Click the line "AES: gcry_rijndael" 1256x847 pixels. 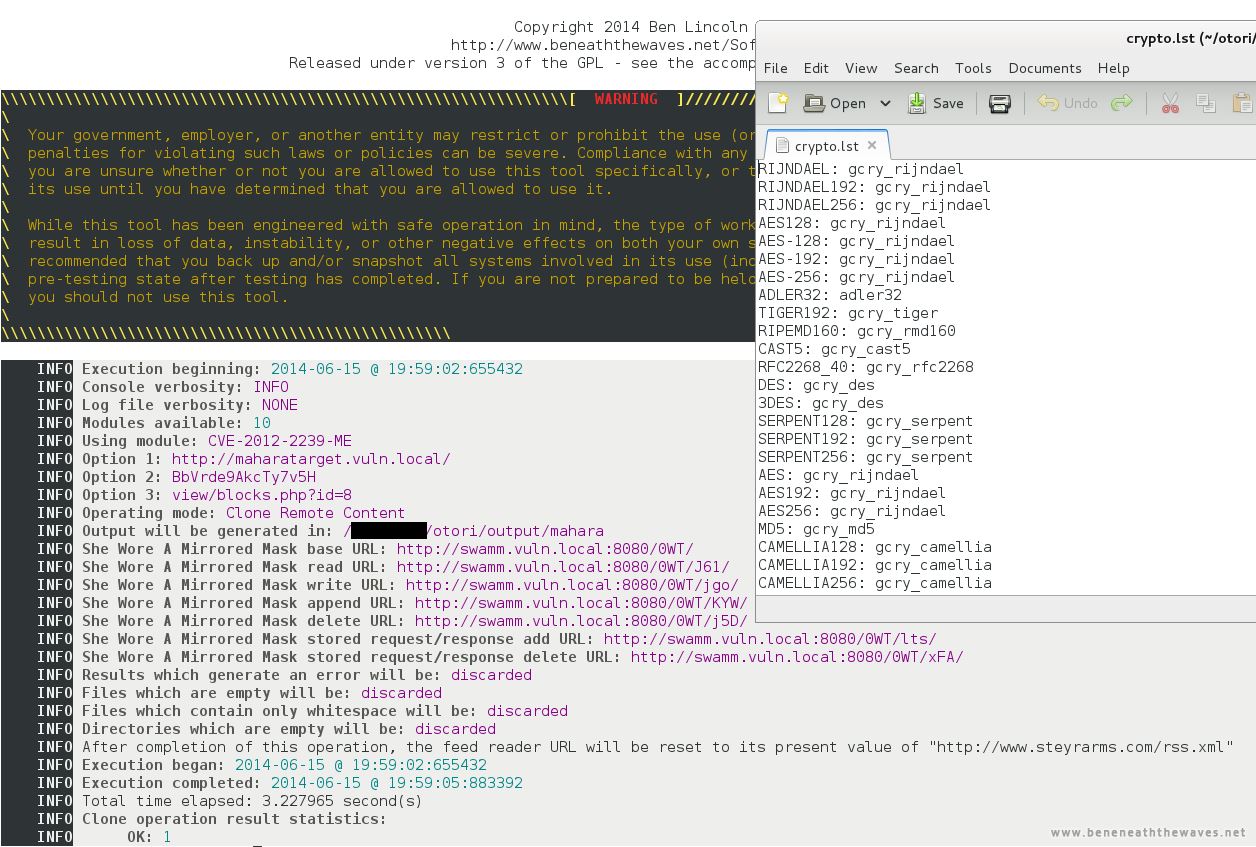pos(838,475)
